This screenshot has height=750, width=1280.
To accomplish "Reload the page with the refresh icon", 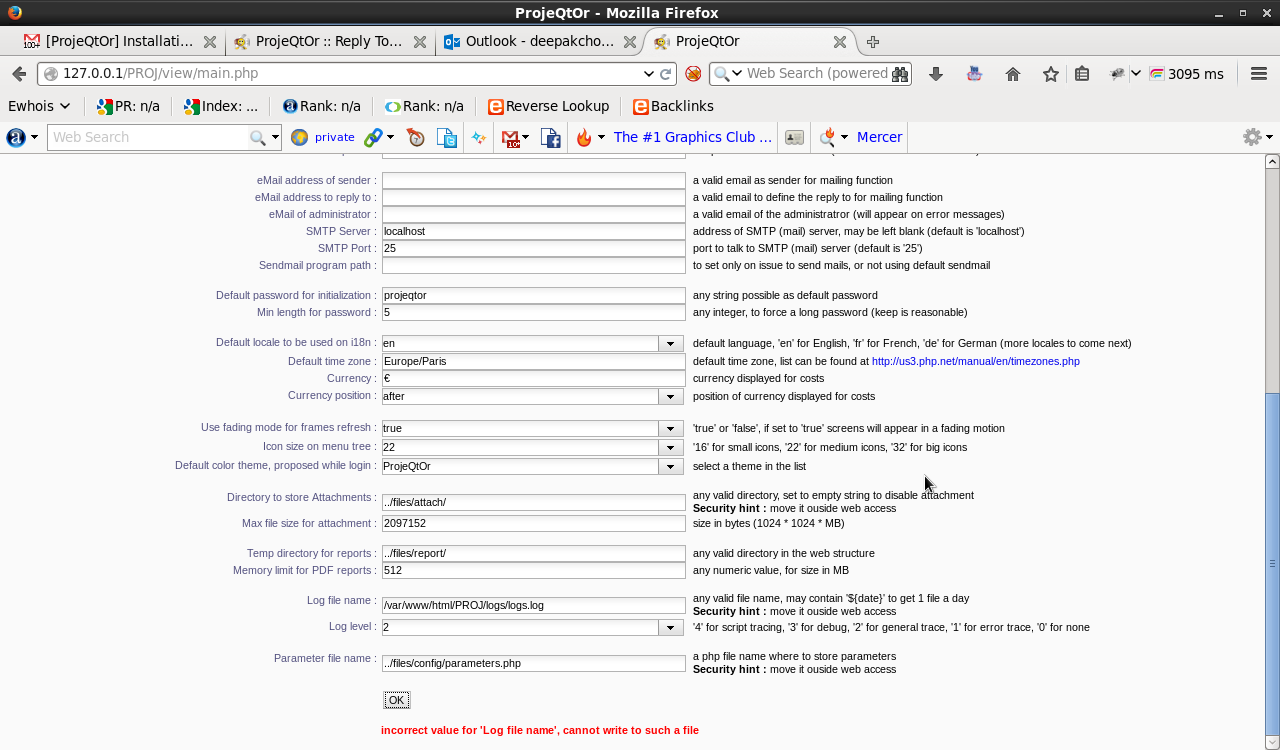I will (x=666, y=73).
